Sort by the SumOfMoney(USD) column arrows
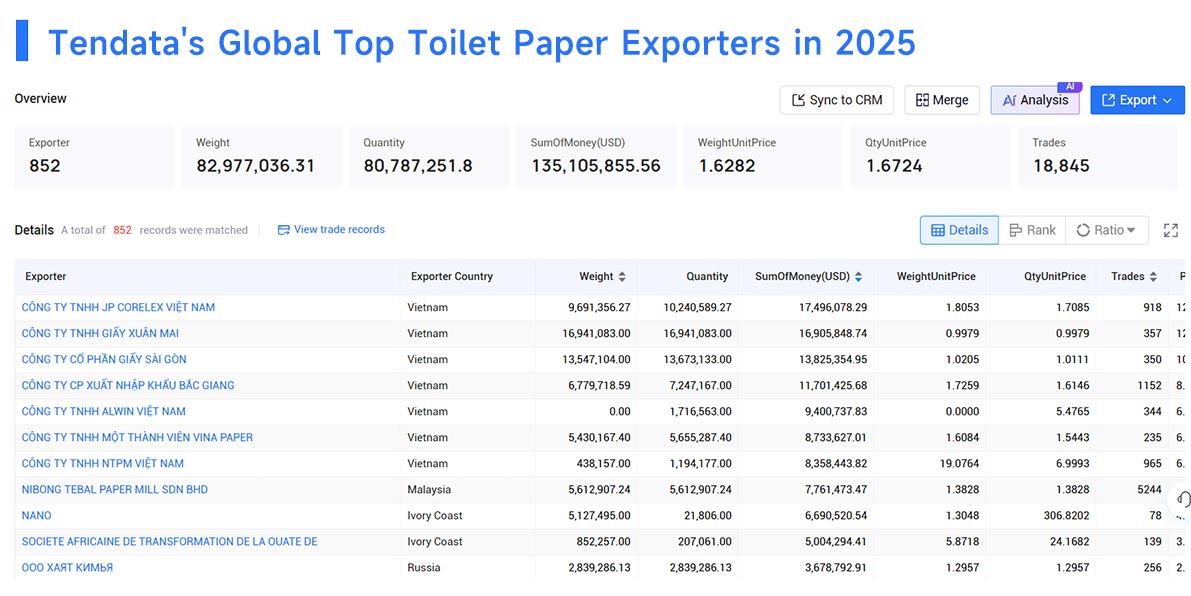 pos(858,277)
